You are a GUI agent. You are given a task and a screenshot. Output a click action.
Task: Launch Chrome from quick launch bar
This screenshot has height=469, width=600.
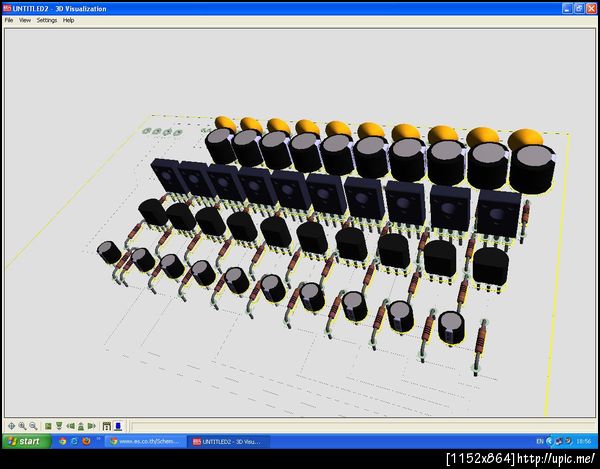(62, 441)
